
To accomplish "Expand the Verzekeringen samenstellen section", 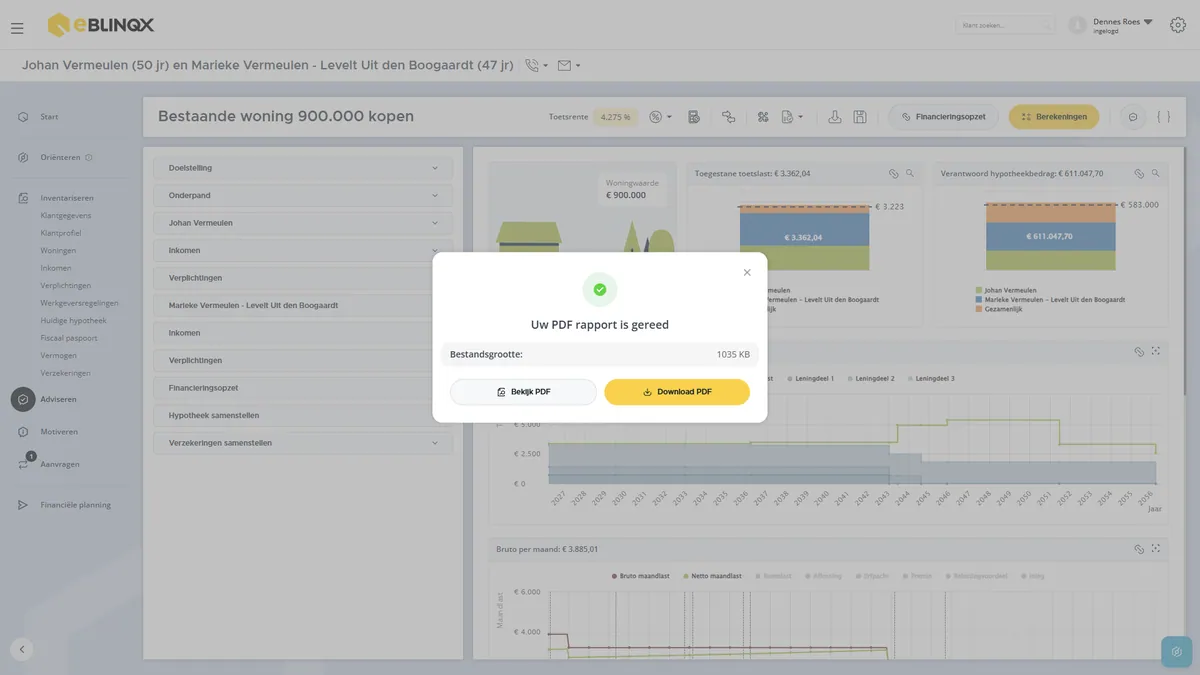I will [x=303, y=443].
